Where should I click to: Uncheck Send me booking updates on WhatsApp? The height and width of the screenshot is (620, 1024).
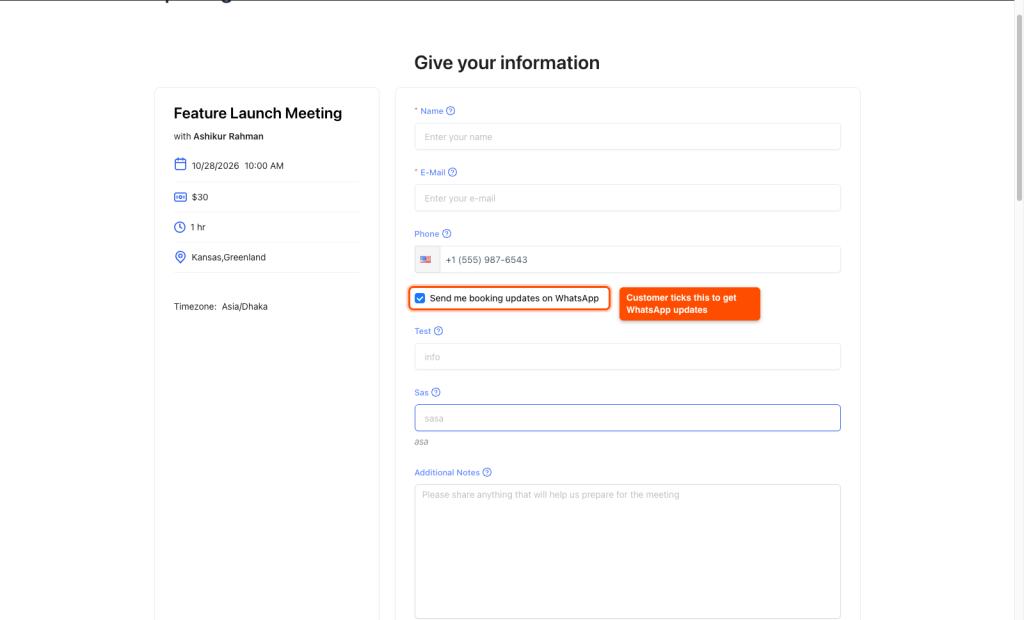pos(420,298)
